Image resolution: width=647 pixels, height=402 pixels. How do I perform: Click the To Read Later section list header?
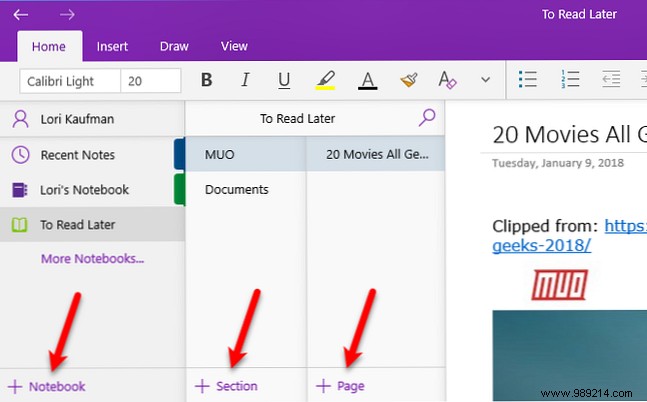click(297, 119)
